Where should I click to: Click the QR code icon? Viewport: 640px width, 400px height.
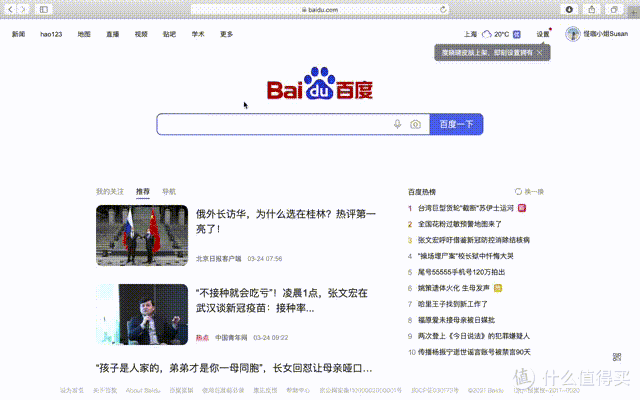[x=617, y=357]
